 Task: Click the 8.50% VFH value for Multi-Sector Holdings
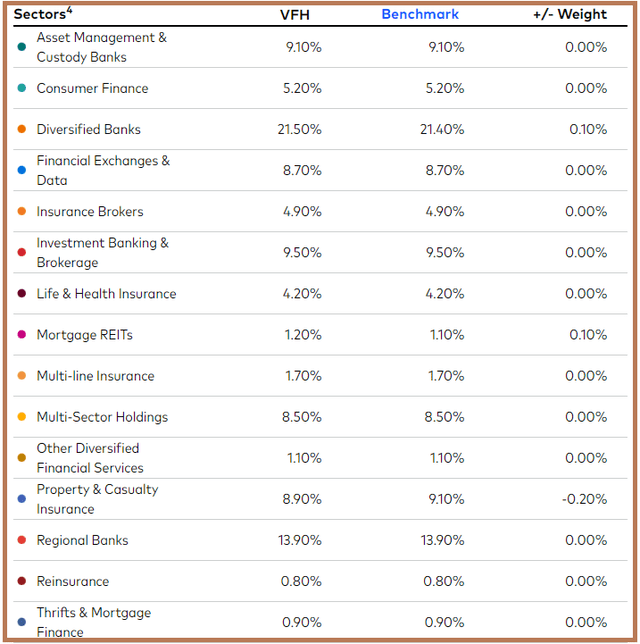click(x=302, y=417)
